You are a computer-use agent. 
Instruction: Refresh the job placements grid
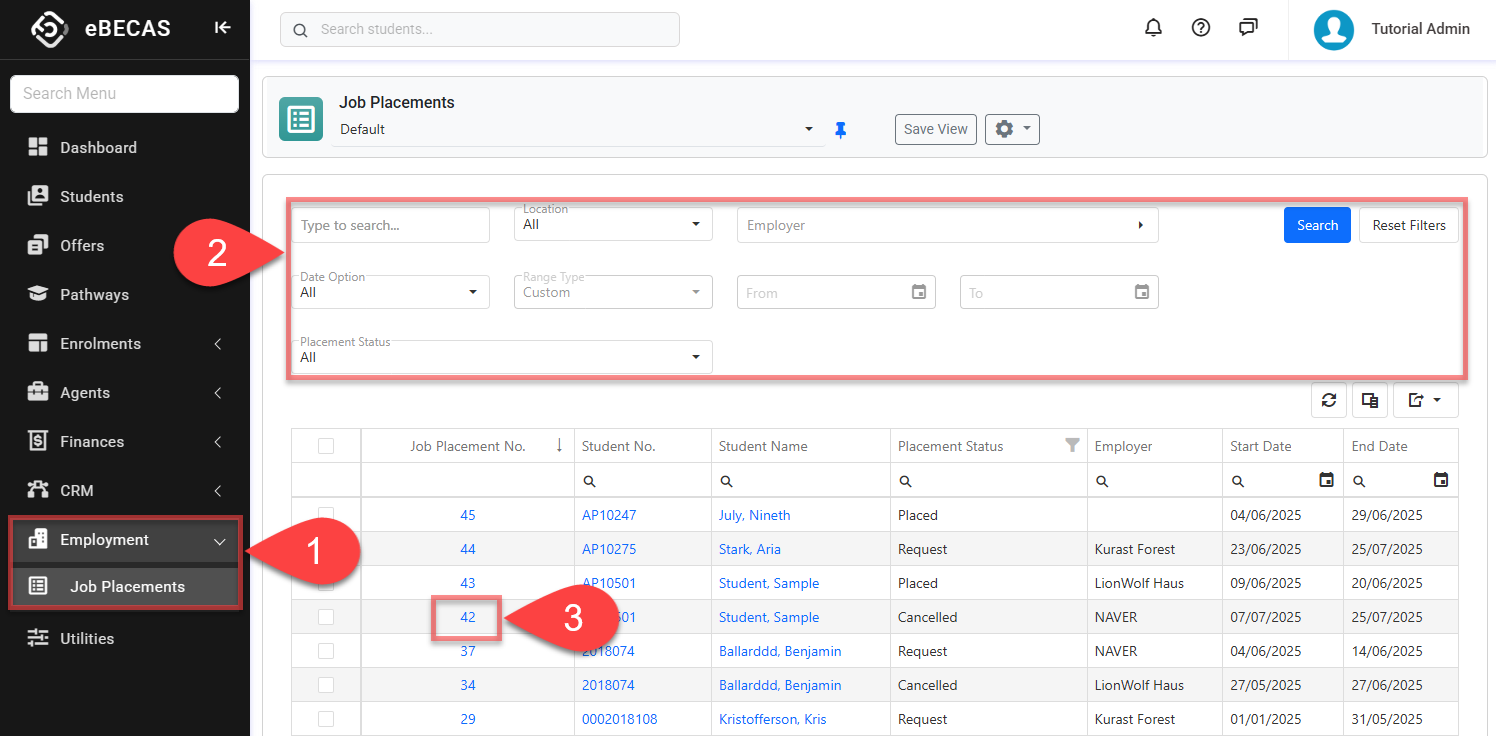coord(1329,400)
